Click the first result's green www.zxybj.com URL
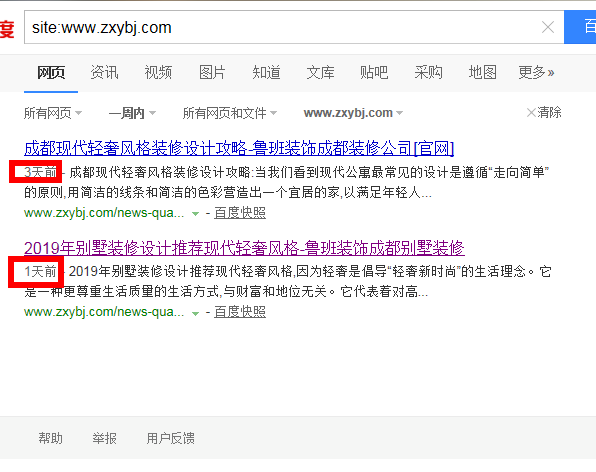Image resolution: width=596 pixels, height=472 pixels. [x=104, y=213]
